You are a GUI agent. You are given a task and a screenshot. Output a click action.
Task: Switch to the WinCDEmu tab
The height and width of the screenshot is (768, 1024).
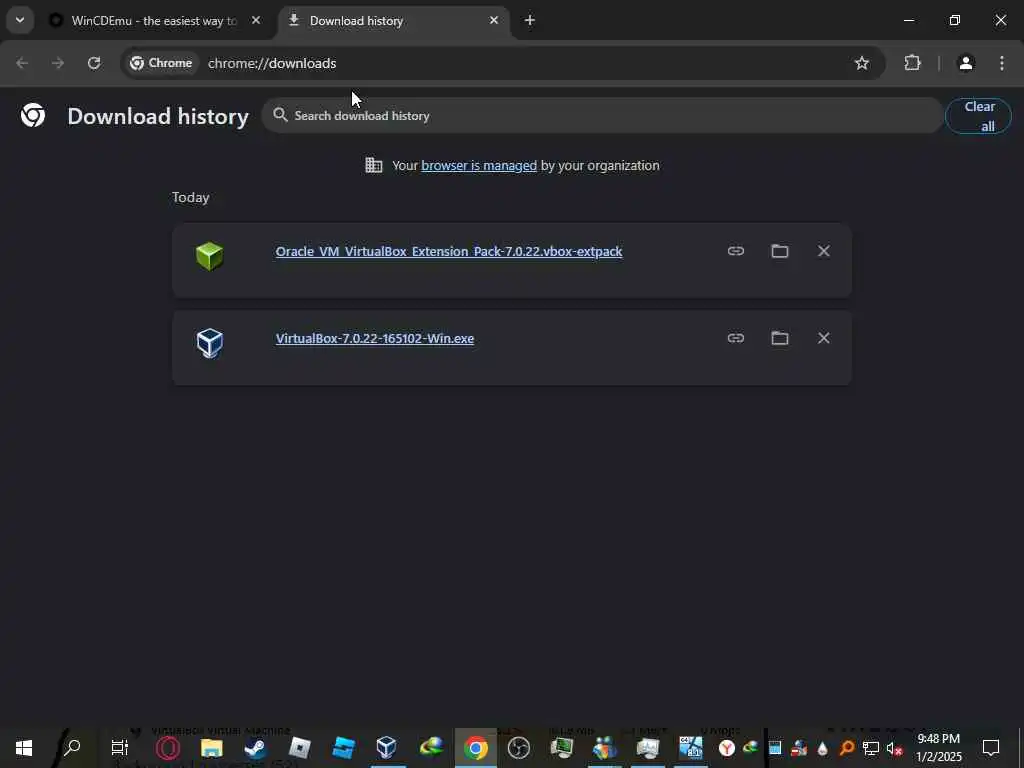(x=153, y=21)
